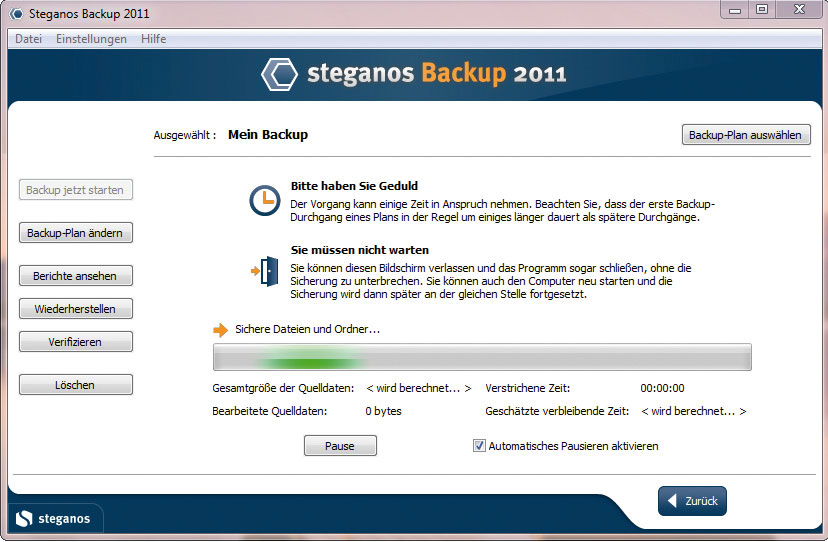Minimize the Steganos Backup window
Image resolution: width=828 pixels, height=542 pixels.
735,10
